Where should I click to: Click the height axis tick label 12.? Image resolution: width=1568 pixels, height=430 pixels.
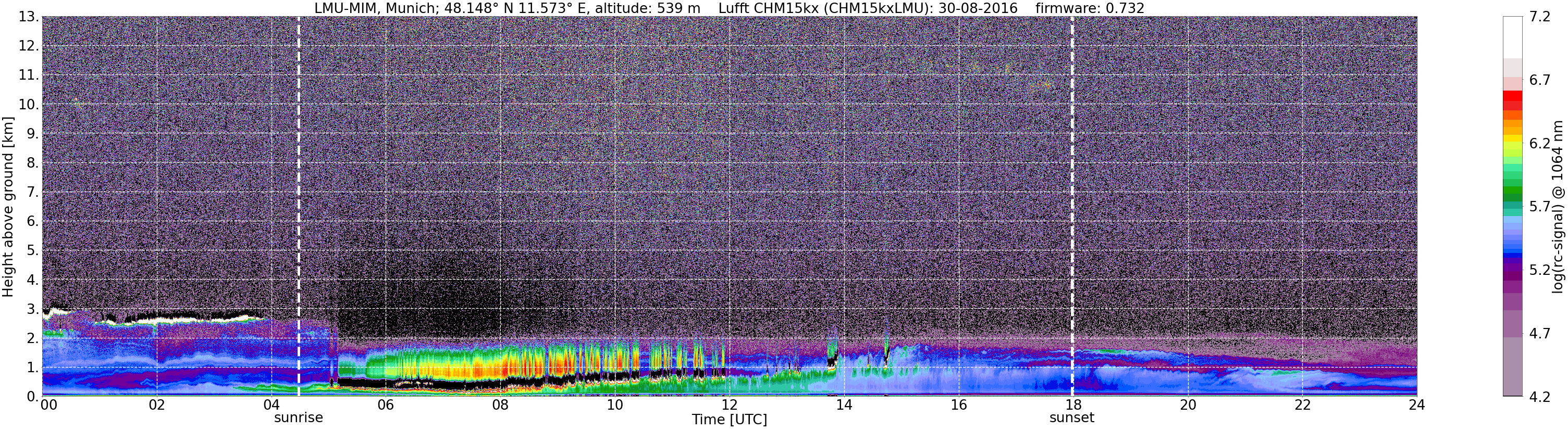29,46
